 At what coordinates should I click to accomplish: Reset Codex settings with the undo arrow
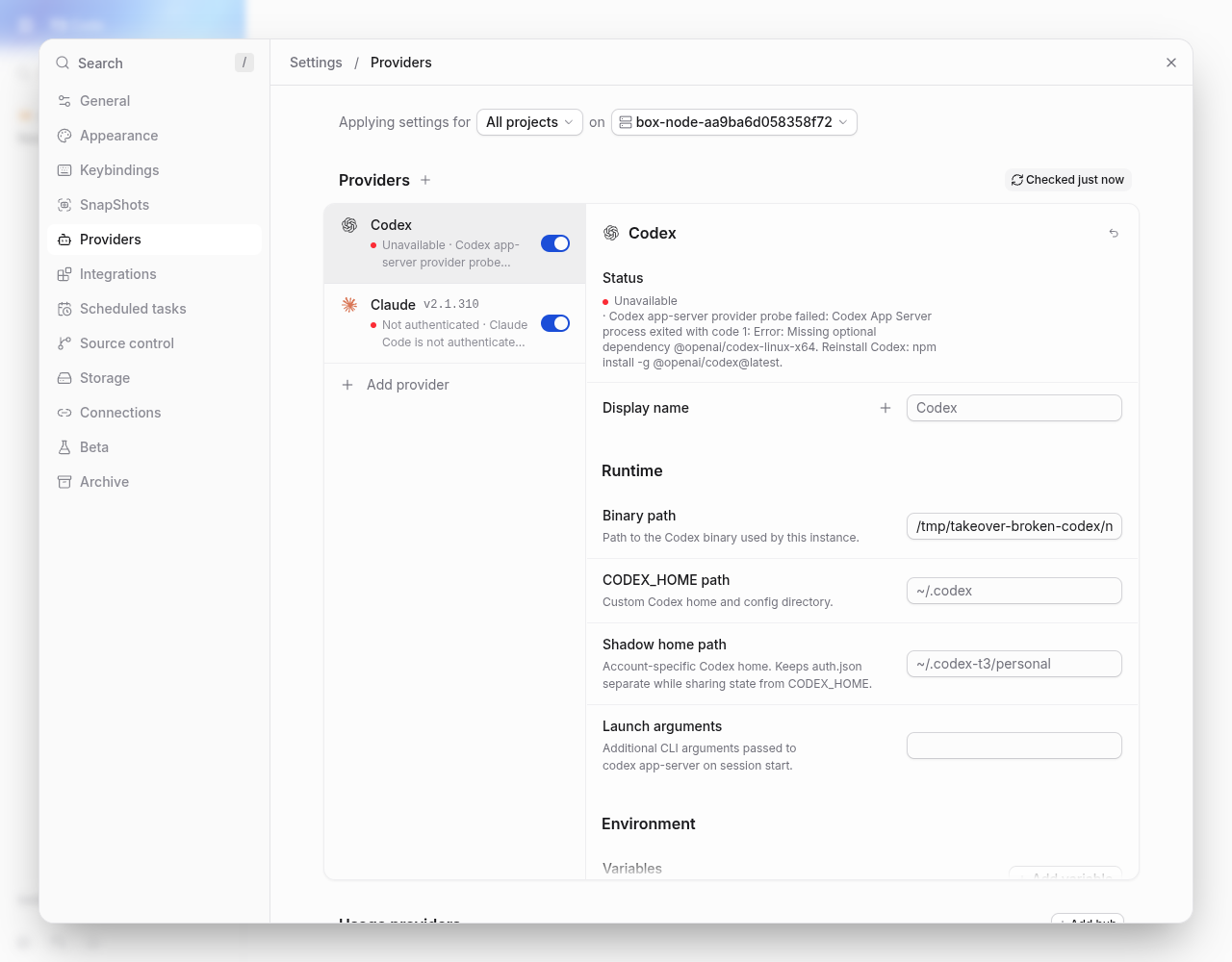1114,233
